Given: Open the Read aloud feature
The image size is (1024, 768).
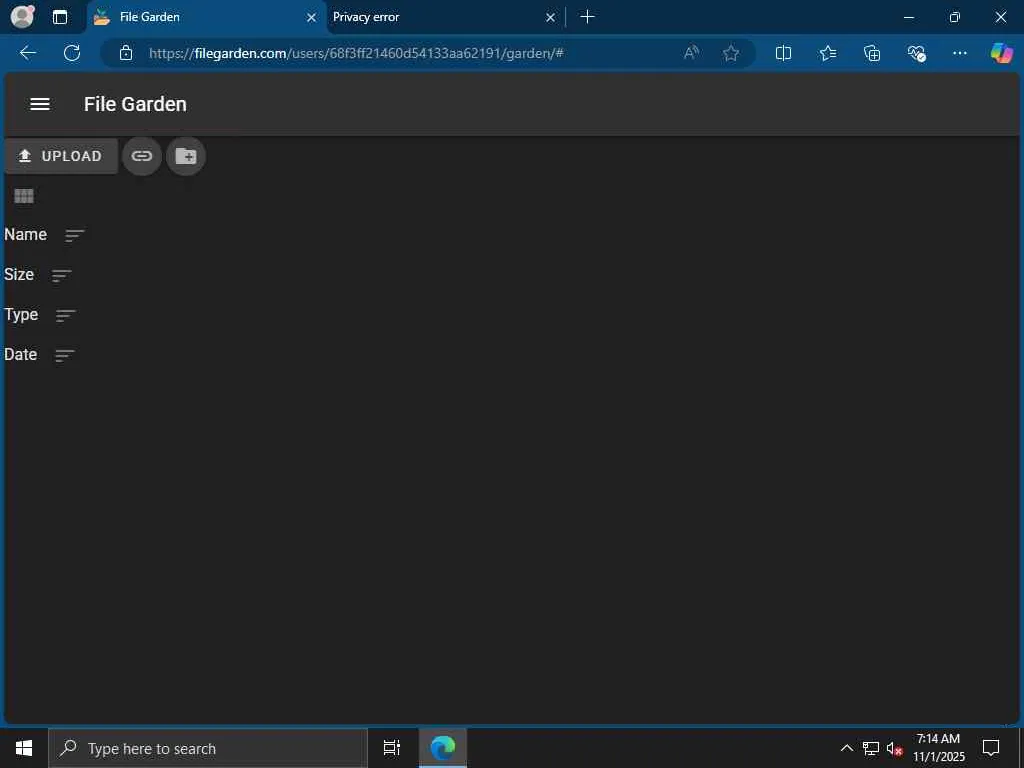Looking at the screenshot, I should 691,53.
